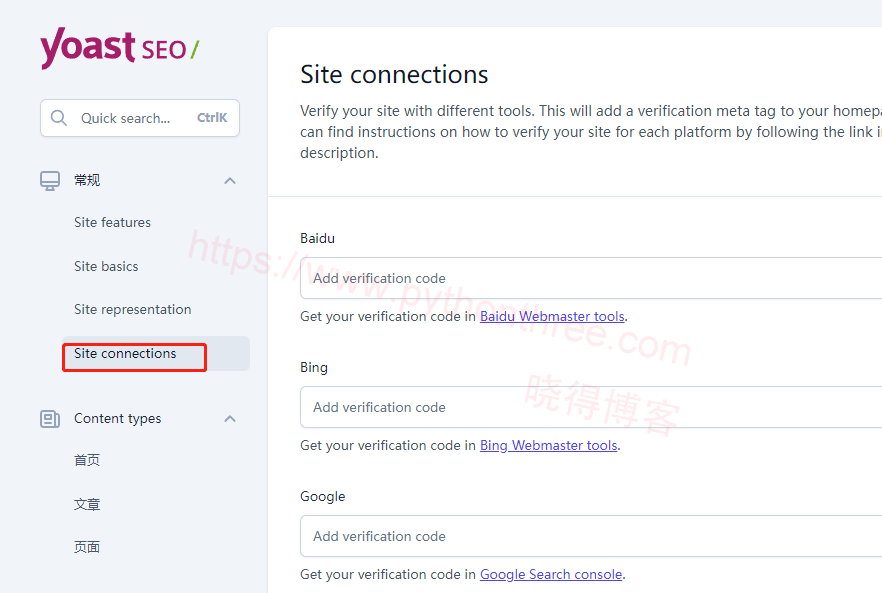
Task: Click the Site connections page heading
Action: click(394, 74)
